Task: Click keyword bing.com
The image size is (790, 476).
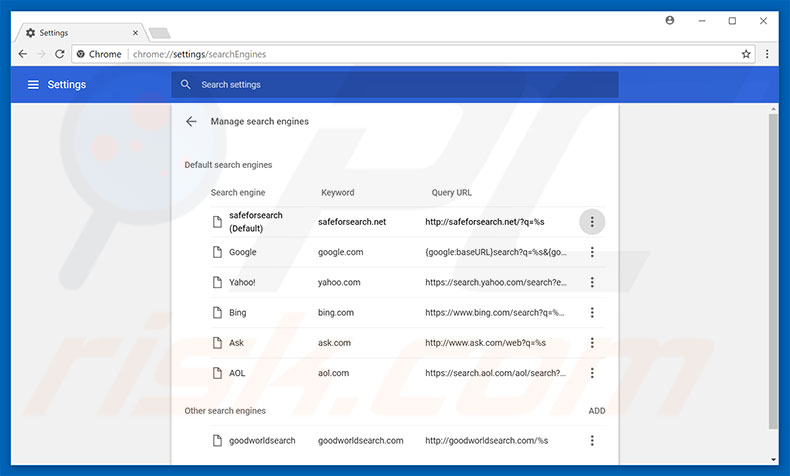Action: [x=336, y=312]
